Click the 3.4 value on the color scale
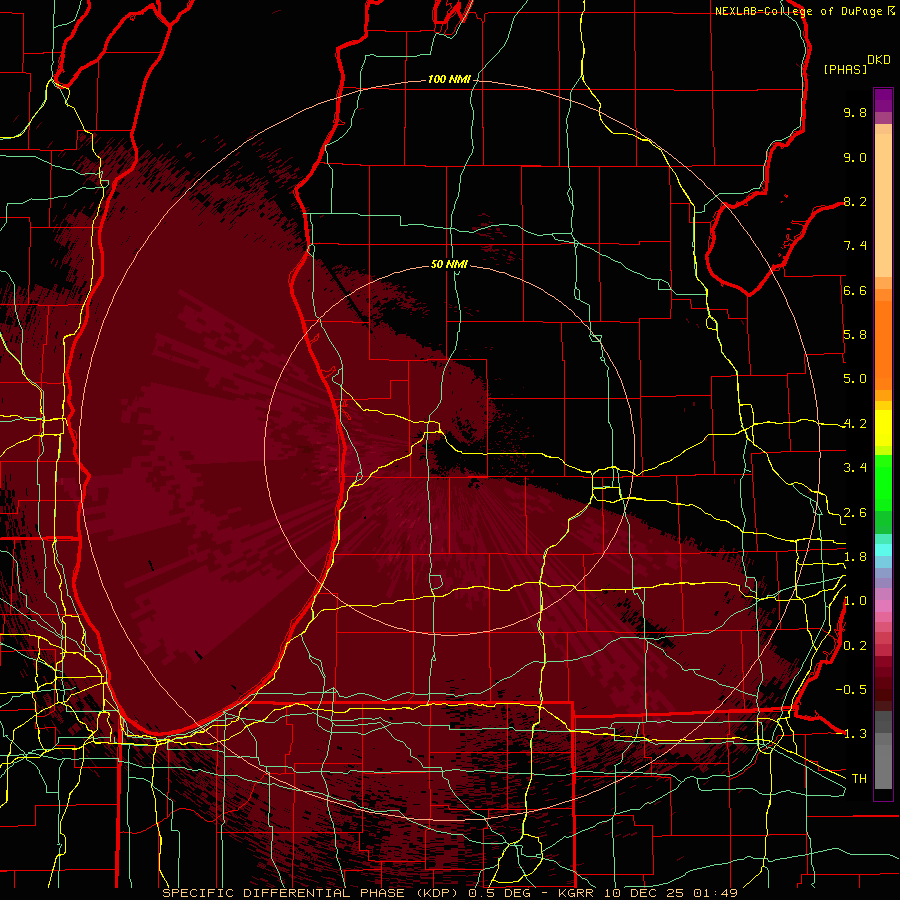The width and height of the screenshot is (900, 900). coord(855,468)
